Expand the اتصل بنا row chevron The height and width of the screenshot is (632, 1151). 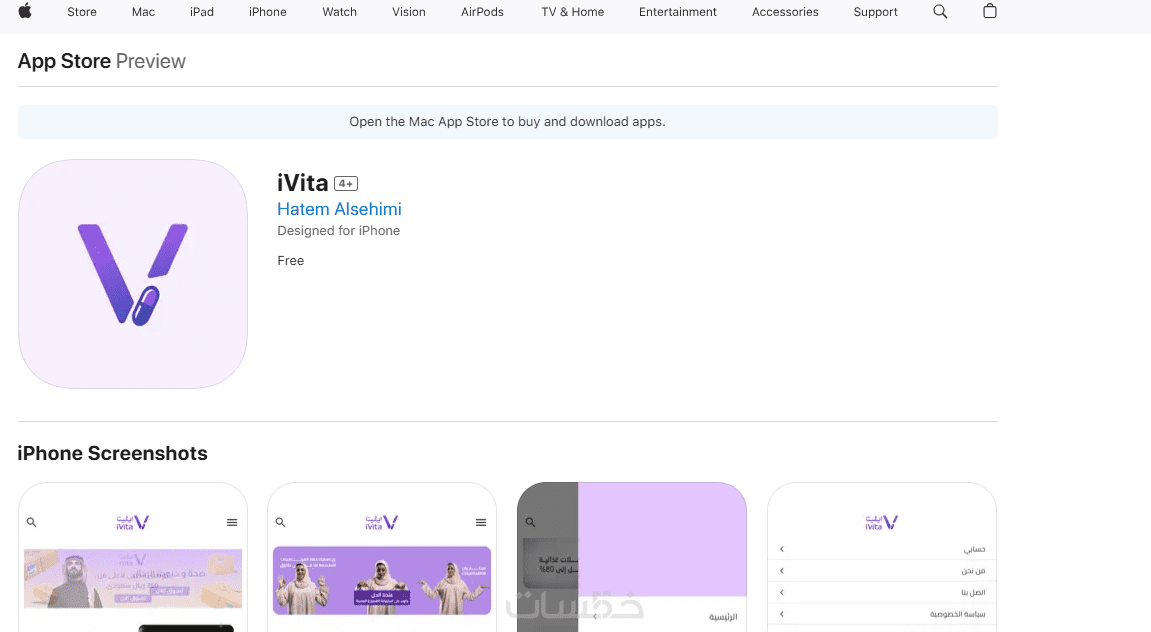point(782,592)
